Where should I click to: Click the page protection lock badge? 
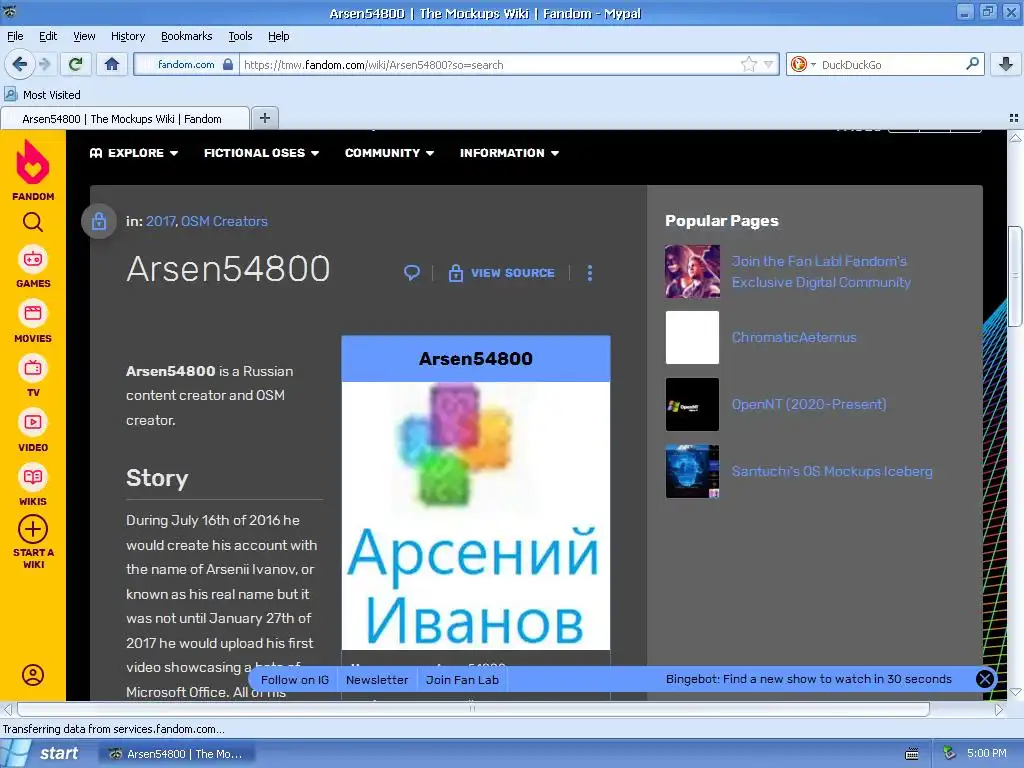click(99, 221)
